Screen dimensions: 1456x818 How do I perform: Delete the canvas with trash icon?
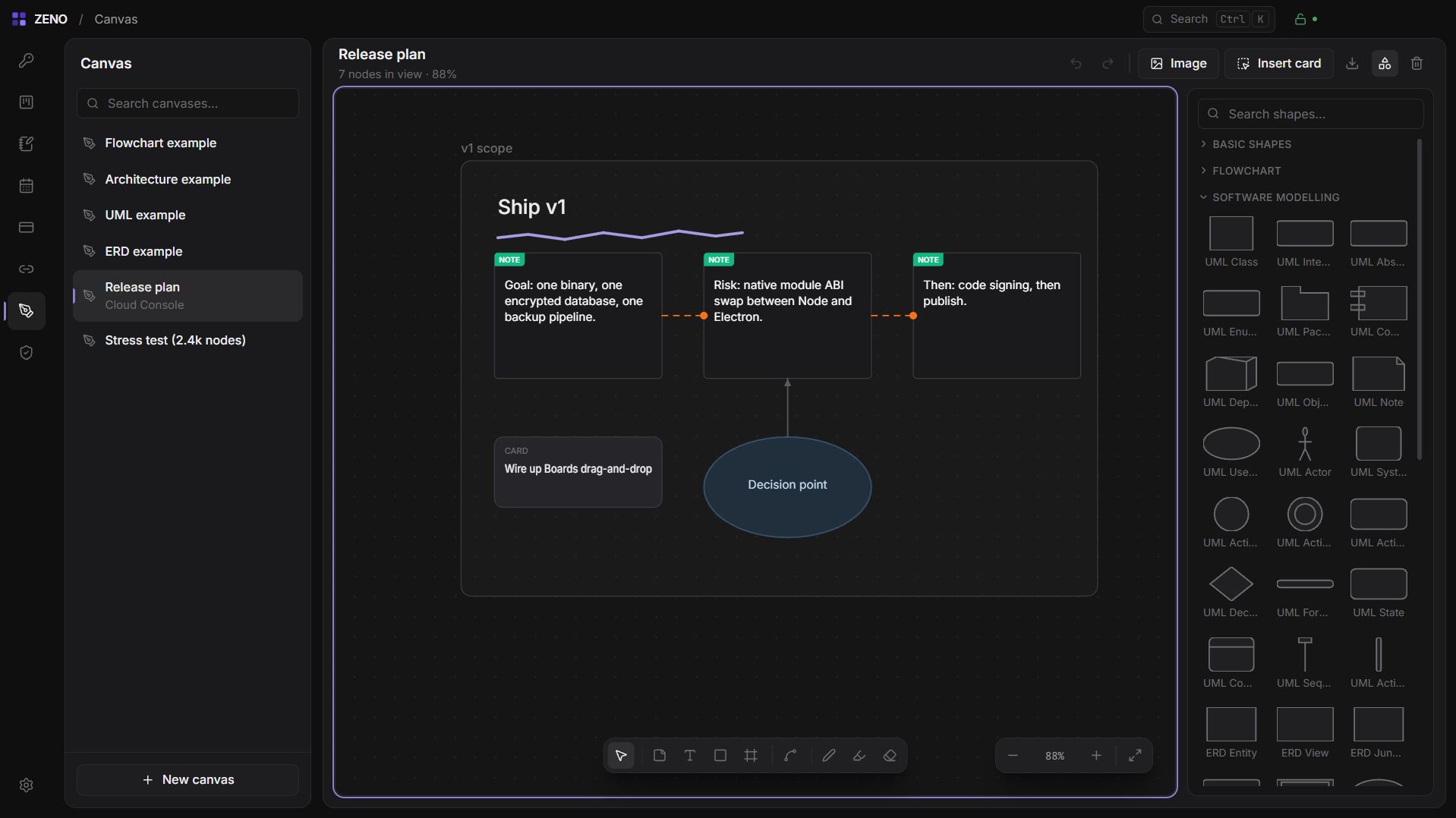click(x=1417, y=64)
